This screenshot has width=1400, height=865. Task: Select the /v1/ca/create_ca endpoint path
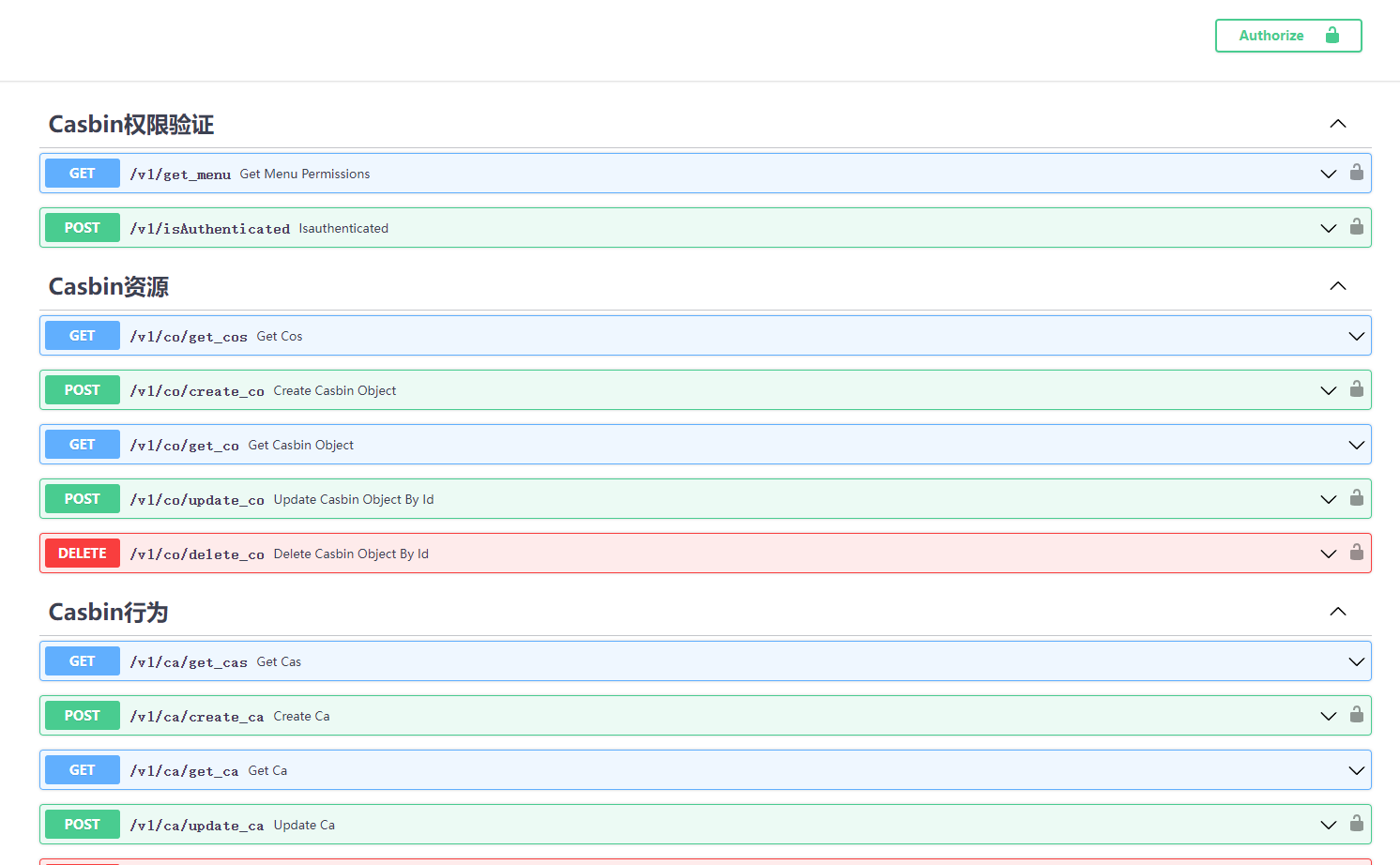197,717
